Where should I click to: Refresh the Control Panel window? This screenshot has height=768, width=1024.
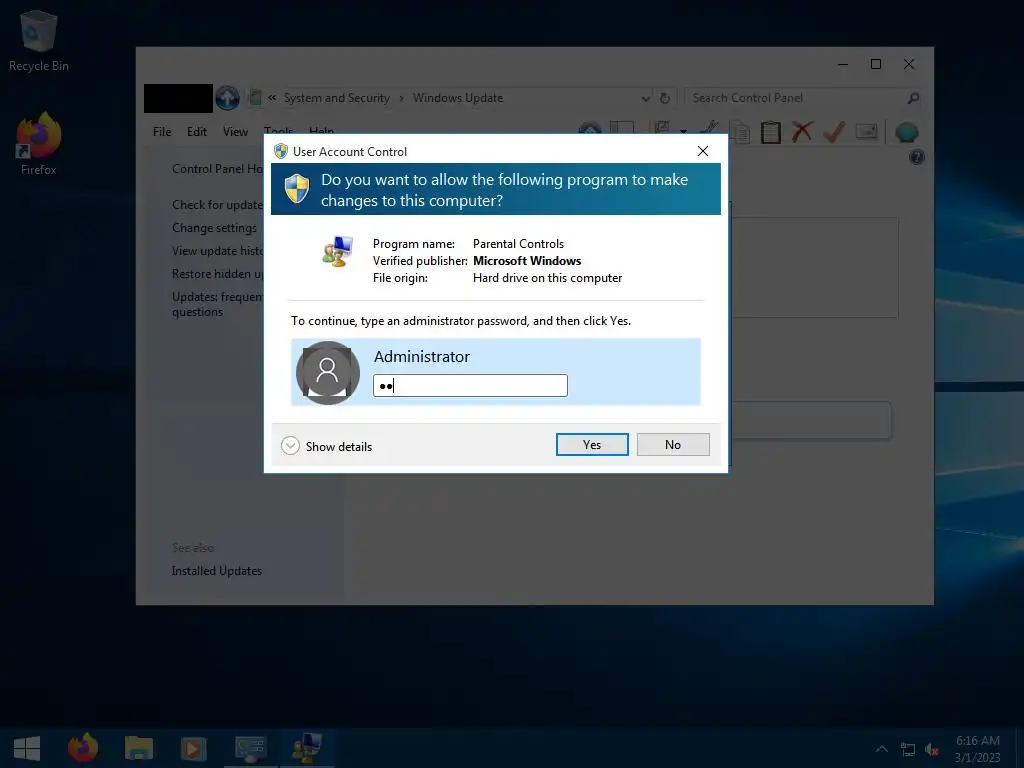(665, 99)
